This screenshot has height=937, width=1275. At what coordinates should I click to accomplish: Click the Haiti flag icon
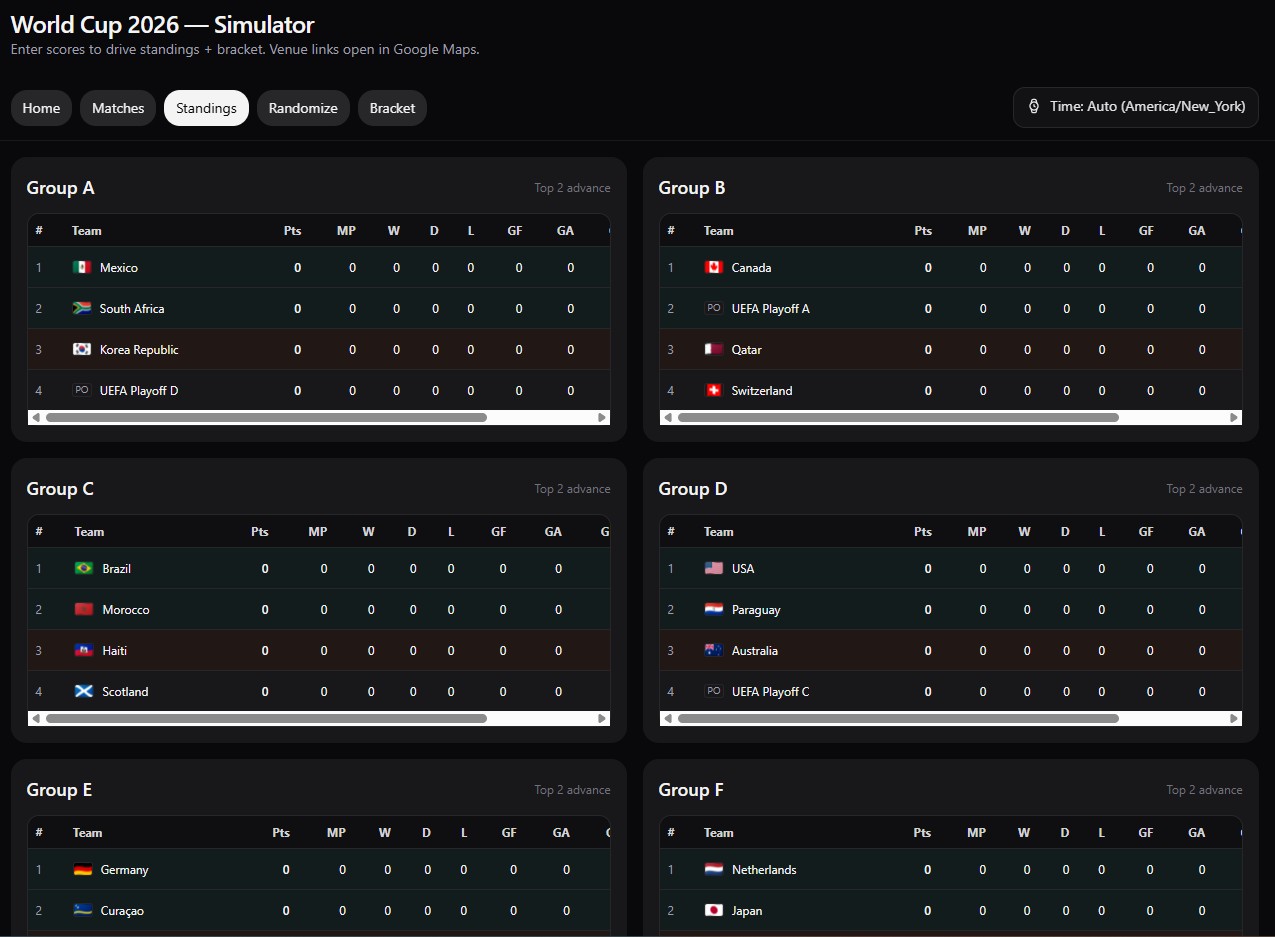[x=84, y=650]
